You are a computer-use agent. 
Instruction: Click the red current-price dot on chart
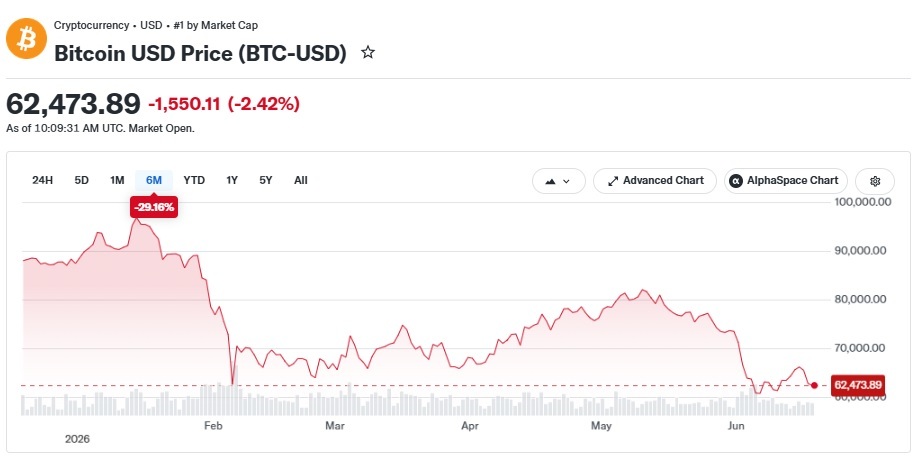tap(814, 385)
